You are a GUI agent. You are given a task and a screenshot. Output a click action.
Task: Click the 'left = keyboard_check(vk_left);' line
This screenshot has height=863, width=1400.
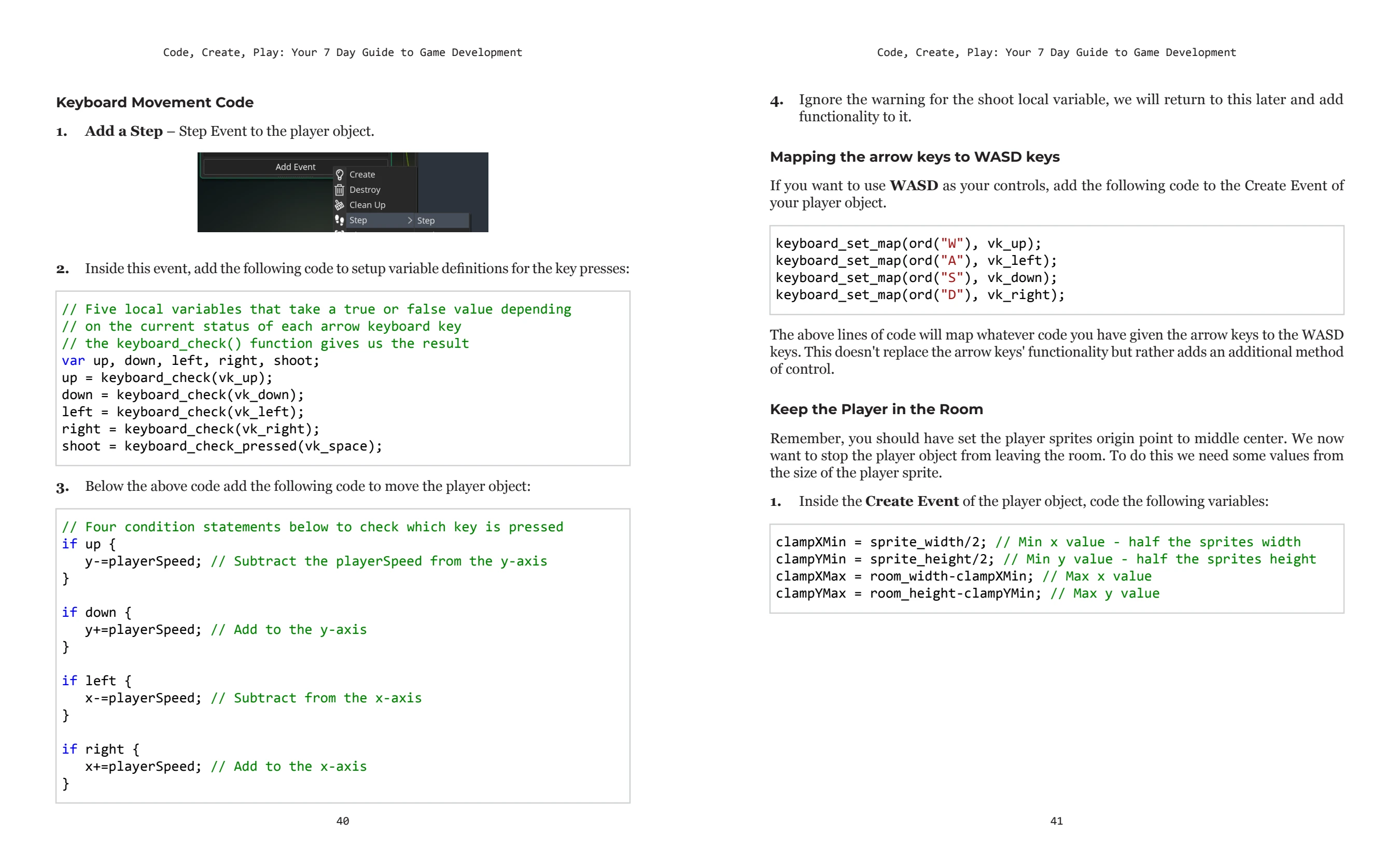click(183, 412)
